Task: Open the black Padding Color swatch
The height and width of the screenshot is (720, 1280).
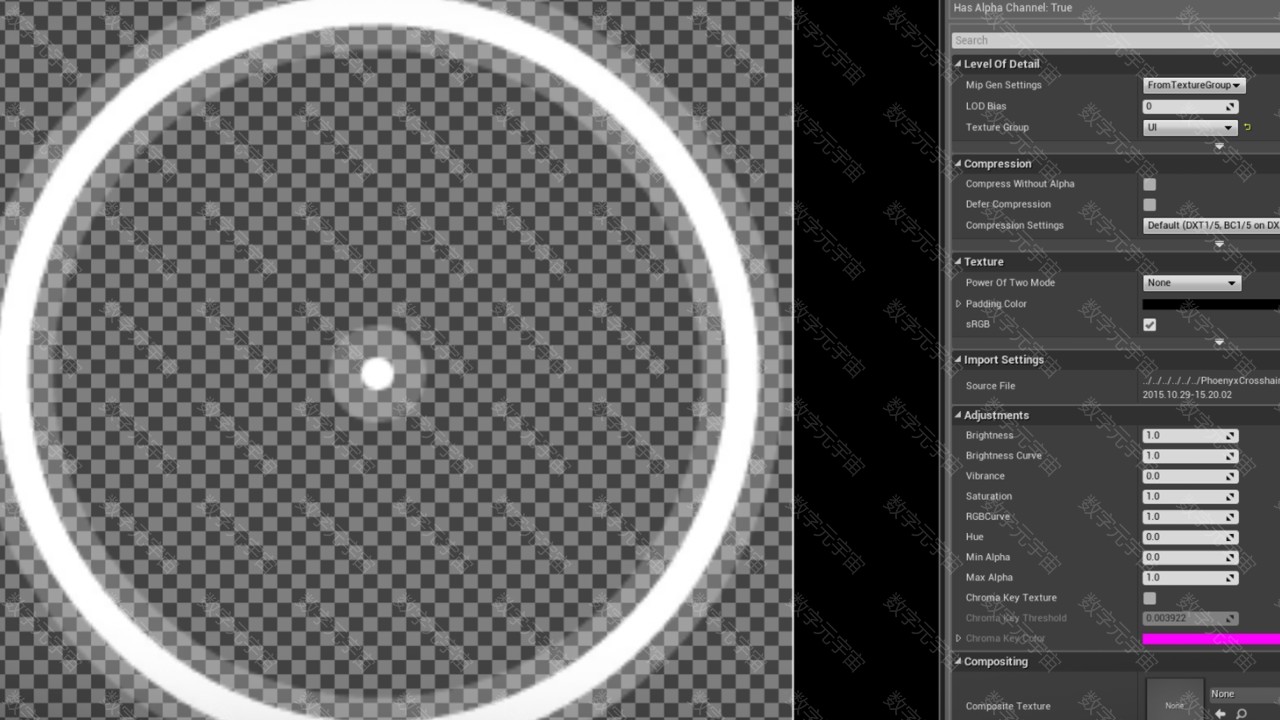Action: point(1211,304)
